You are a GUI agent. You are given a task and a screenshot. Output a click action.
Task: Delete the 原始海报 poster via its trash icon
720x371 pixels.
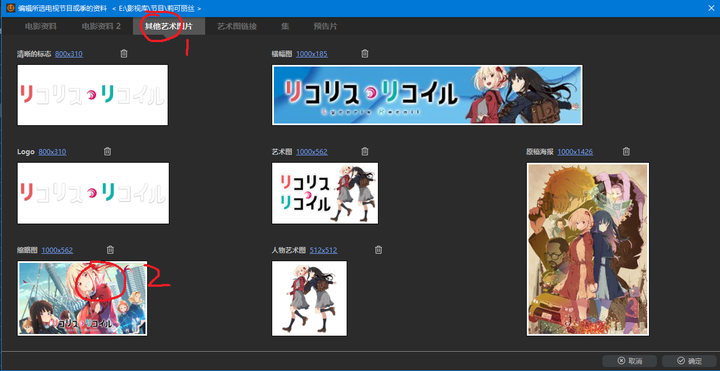[x=626, y=151]
